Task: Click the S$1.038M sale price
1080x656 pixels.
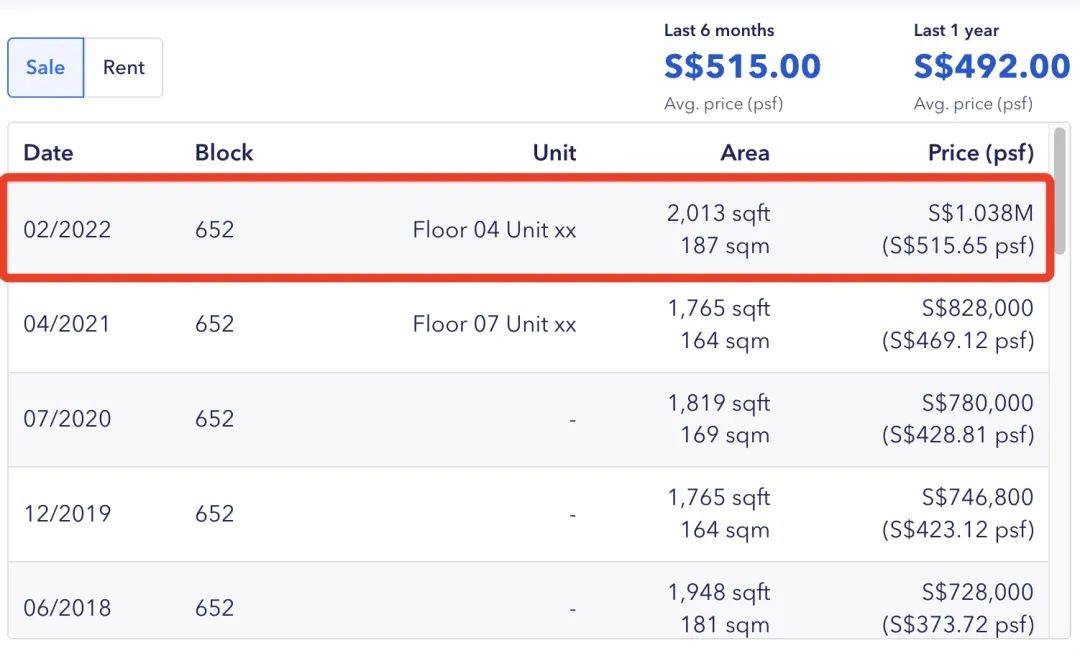Action: point(979,213)
